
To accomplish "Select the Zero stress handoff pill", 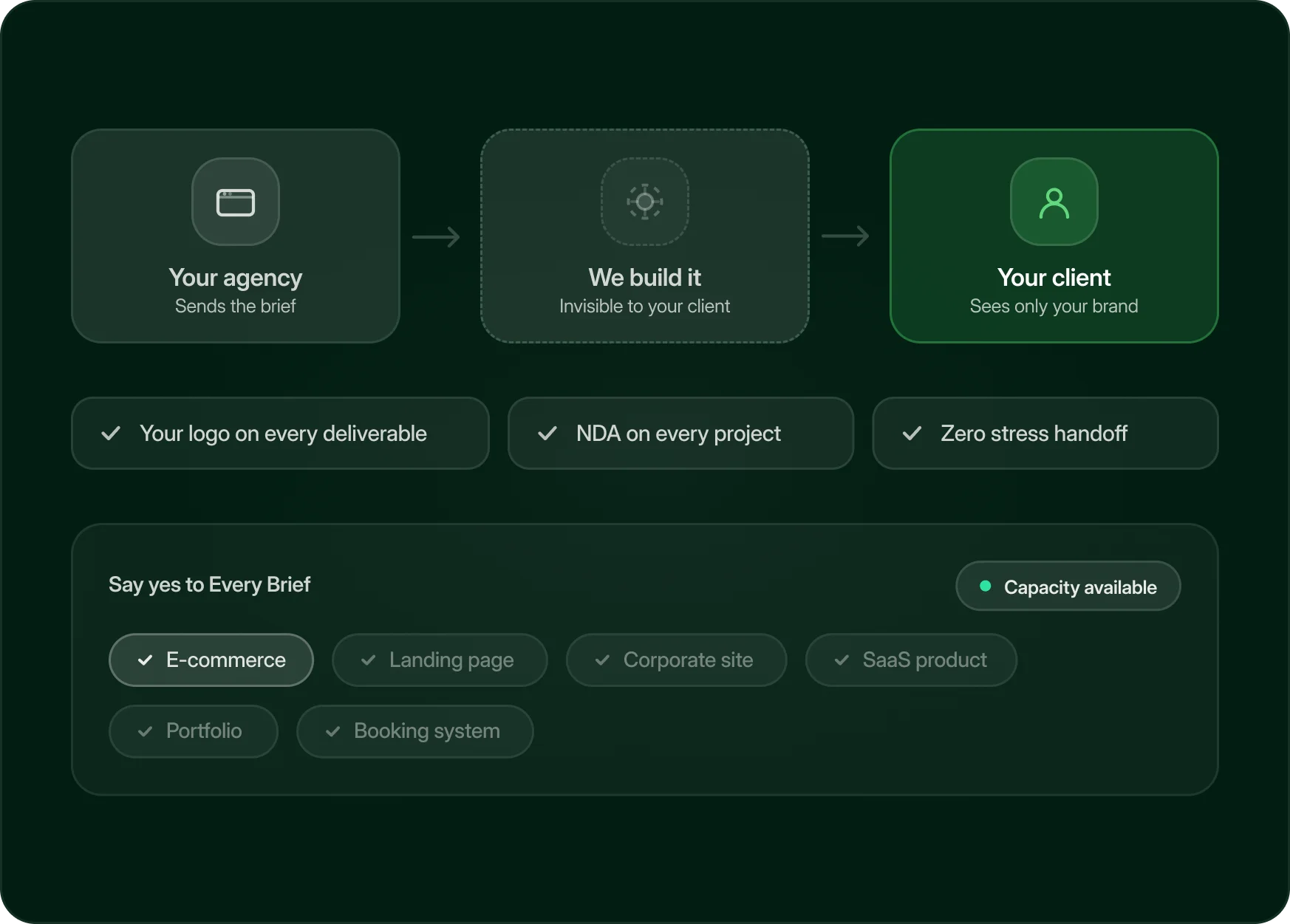I will point(1045,434).
